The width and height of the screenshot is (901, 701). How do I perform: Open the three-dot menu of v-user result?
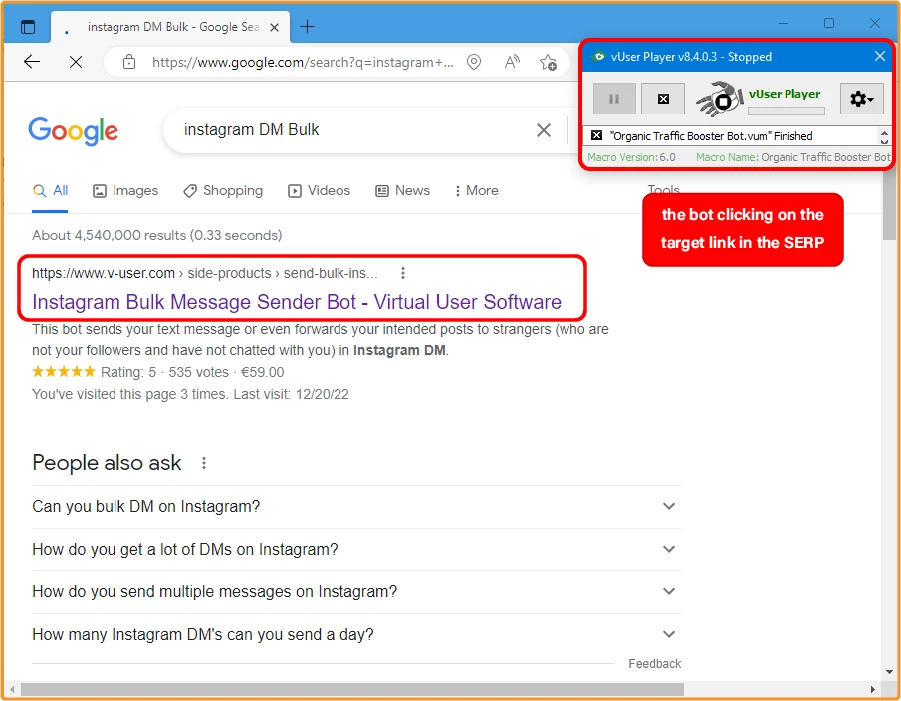(x=403, y=273)
